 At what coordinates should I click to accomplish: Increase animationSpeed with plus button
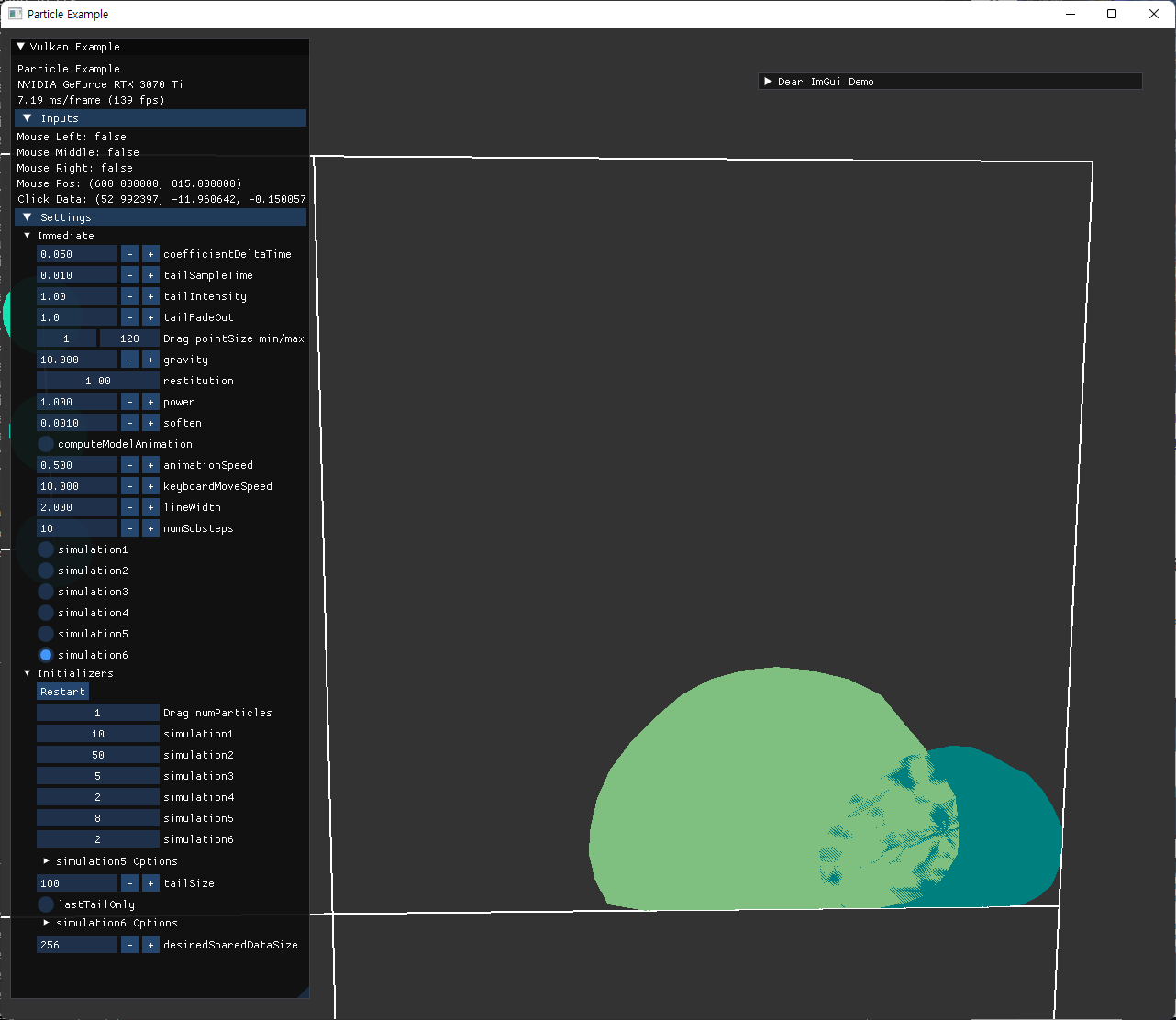pos(150,465)
